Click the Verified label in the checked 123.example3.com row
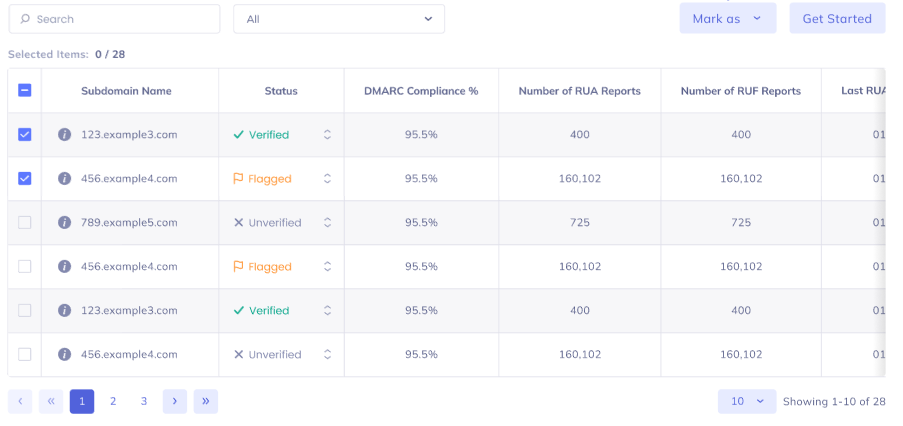This screenshot has width=903, height=426. tap(269, 134)
